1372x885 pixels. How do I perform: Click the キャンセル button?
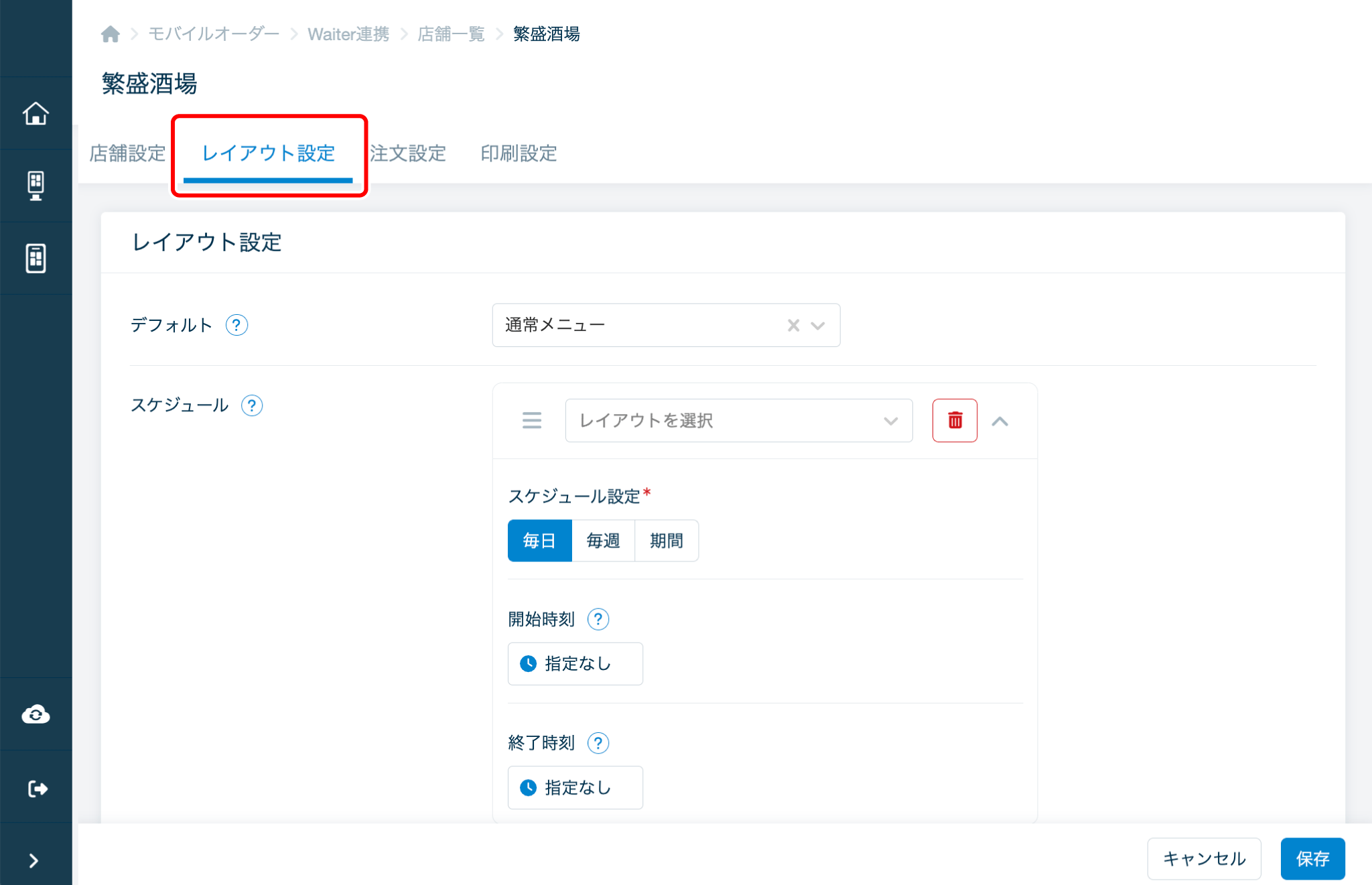click(1203, 858)
